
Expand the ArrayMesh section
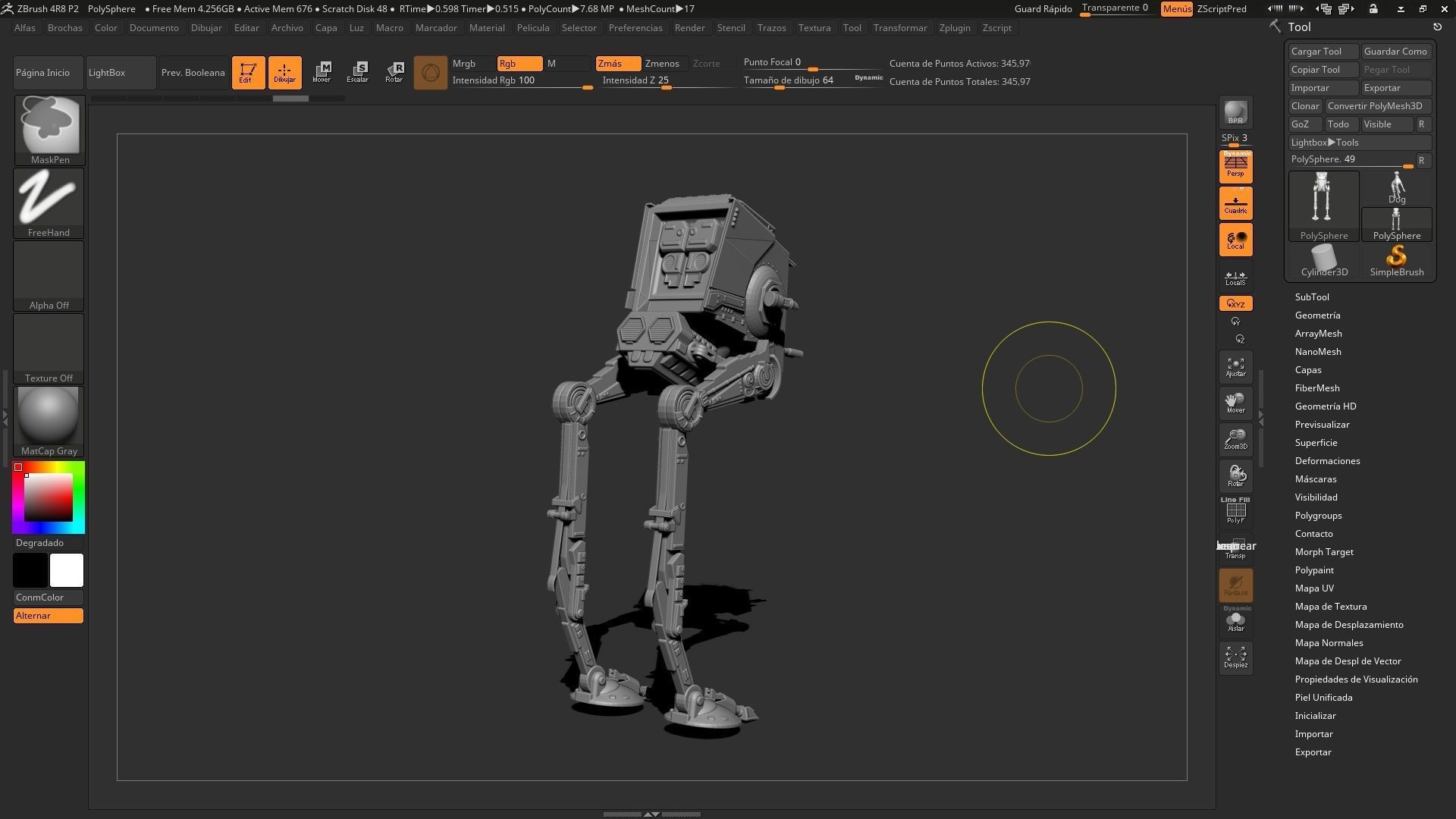(x=1318, y=334)
